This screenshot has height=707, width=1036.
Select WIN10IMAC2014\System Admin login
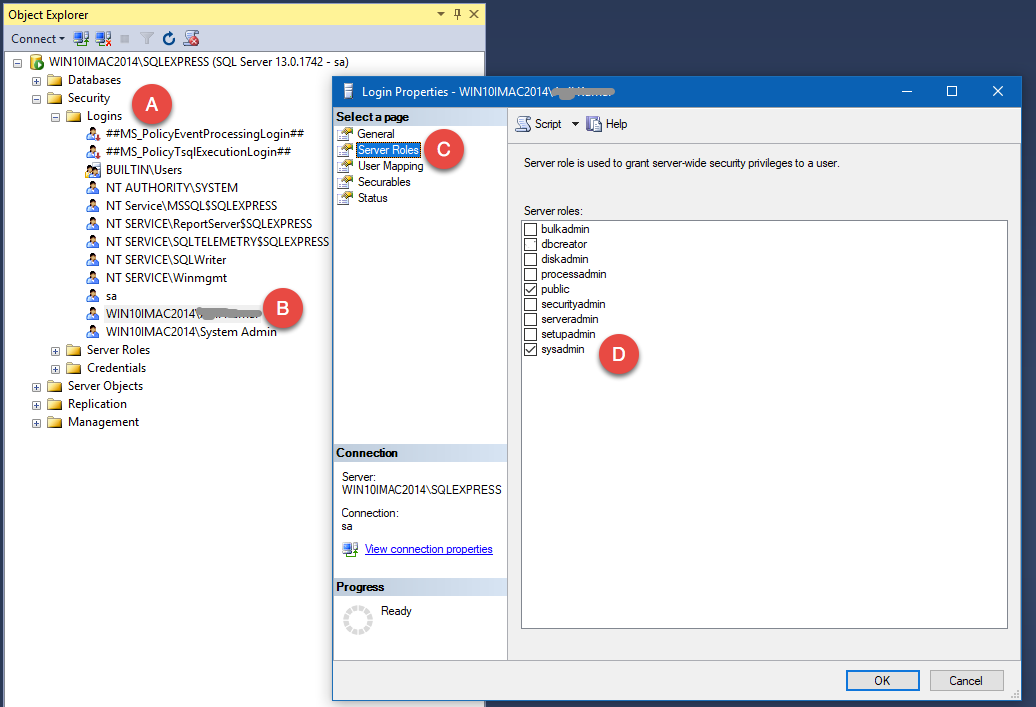pos(191,332)
